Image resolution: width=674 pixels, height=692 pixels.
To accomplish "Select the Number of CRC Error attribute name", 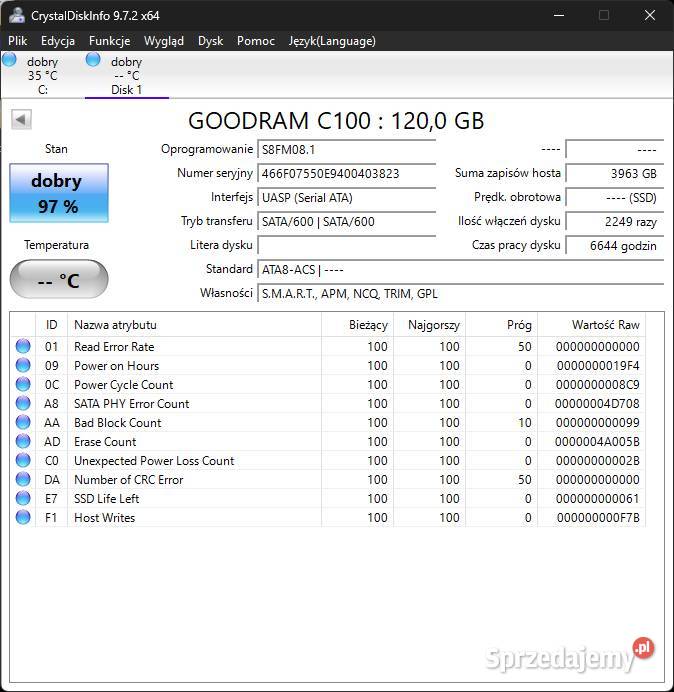I will 128,480.
